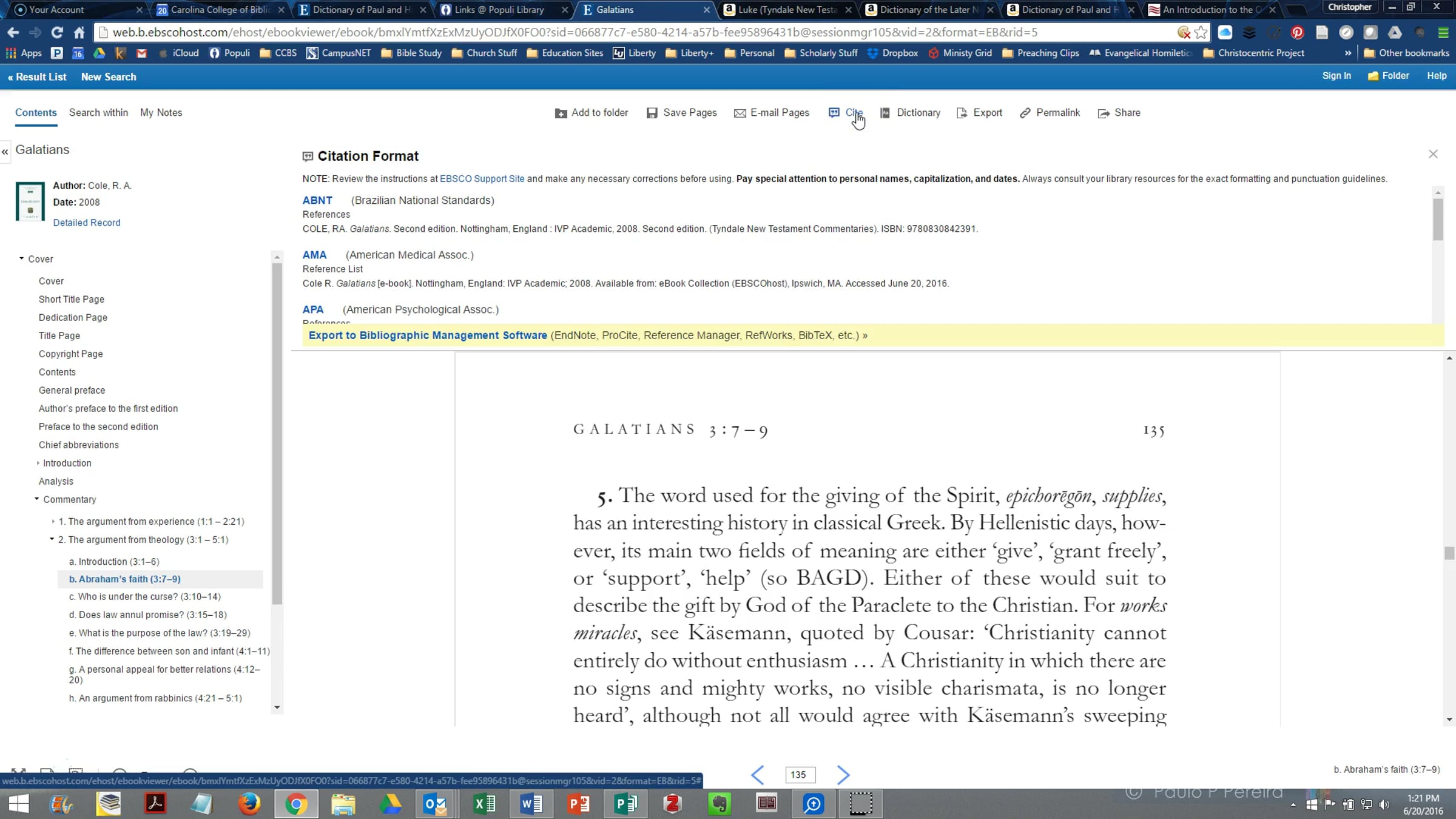Open the My Notes tab
Viewport: 1456px width, 819px height.
[161, 113]
